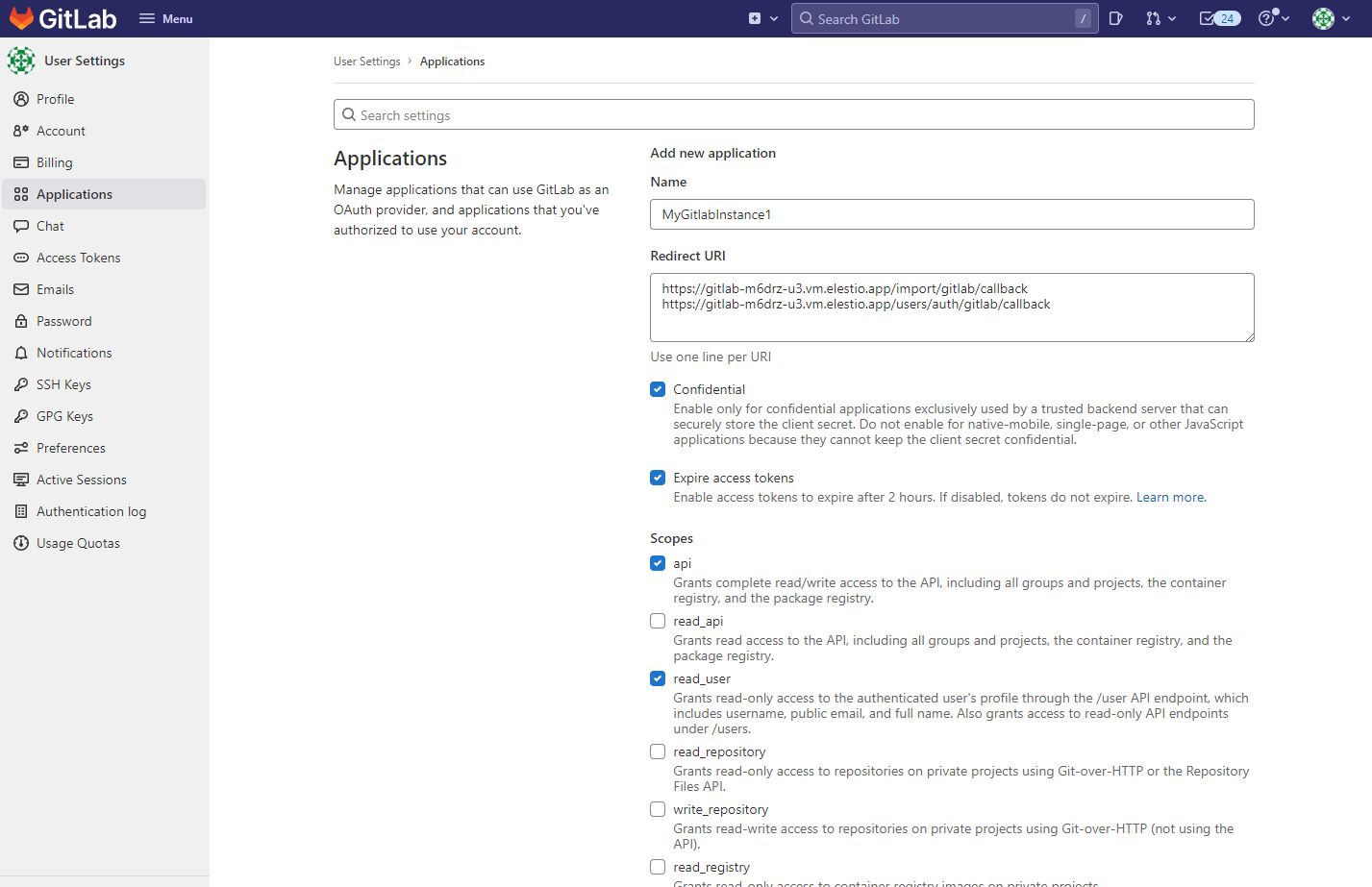Image resolution: width=1372 pixels, height=887 pixels.
Task: Click your profile avatar
Action: 1324,17
